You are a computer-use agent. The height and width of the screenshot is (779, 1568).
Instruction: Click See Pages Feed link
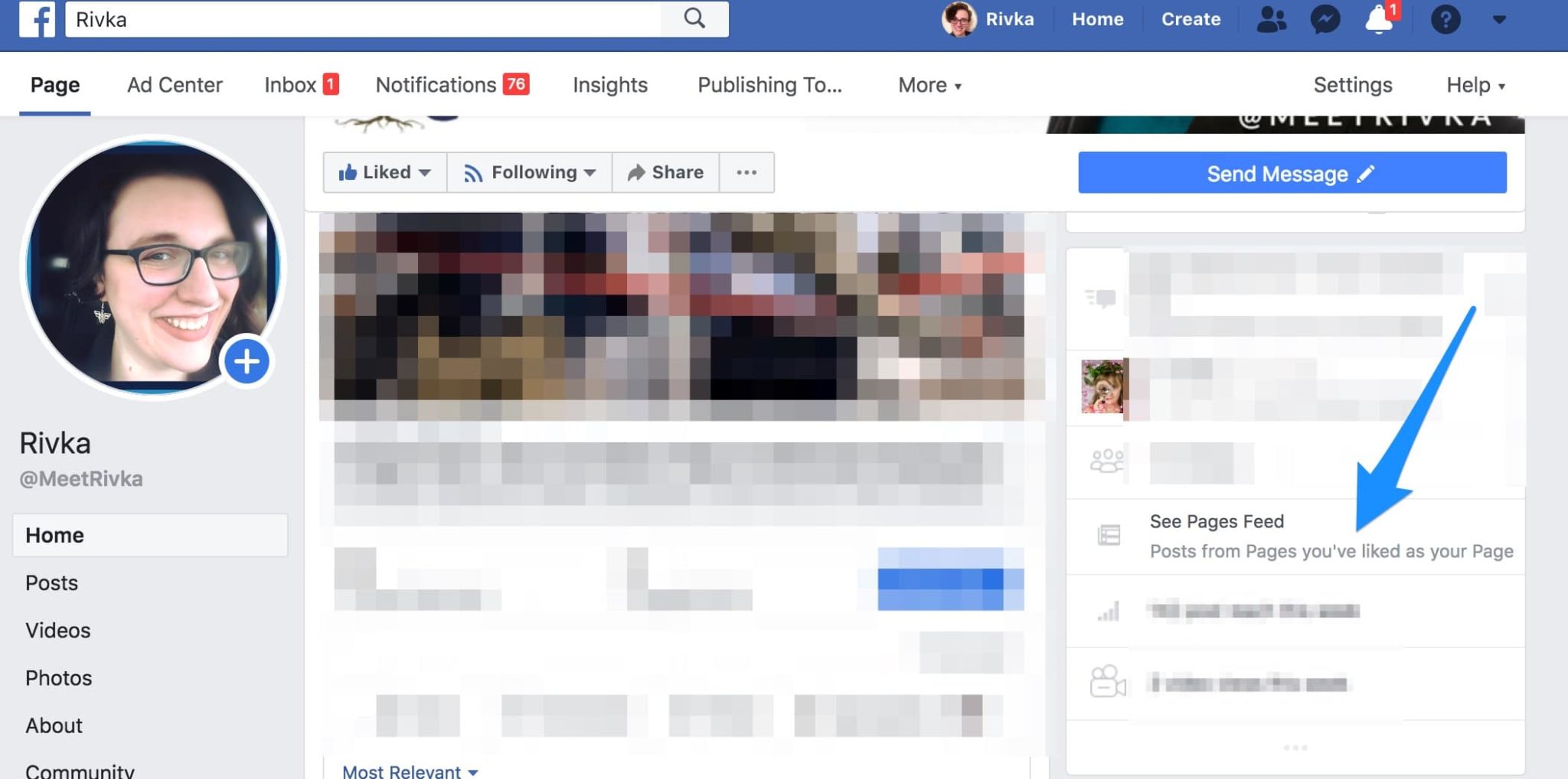(x=1217, y=521)
